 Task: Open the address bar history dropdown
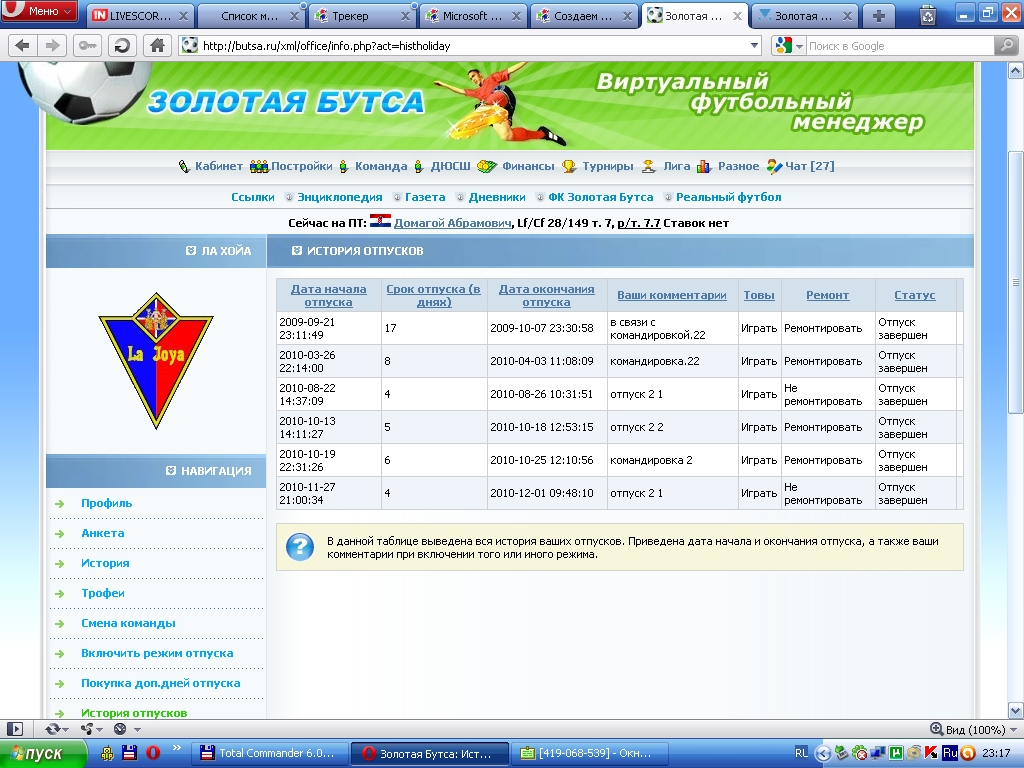pyautogui.click(x=755, y=46)
